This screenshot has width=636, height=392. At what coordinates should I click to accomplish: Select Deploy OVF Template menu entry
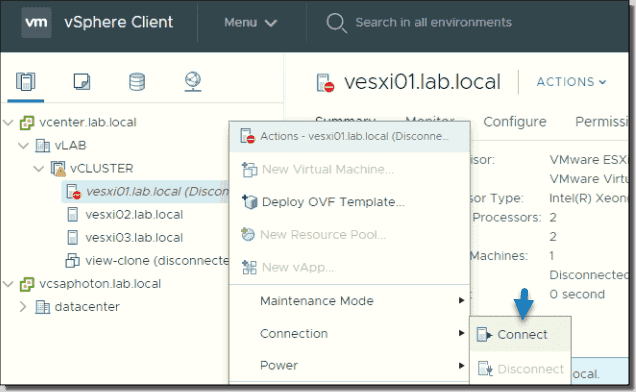(x=350, y=202)
